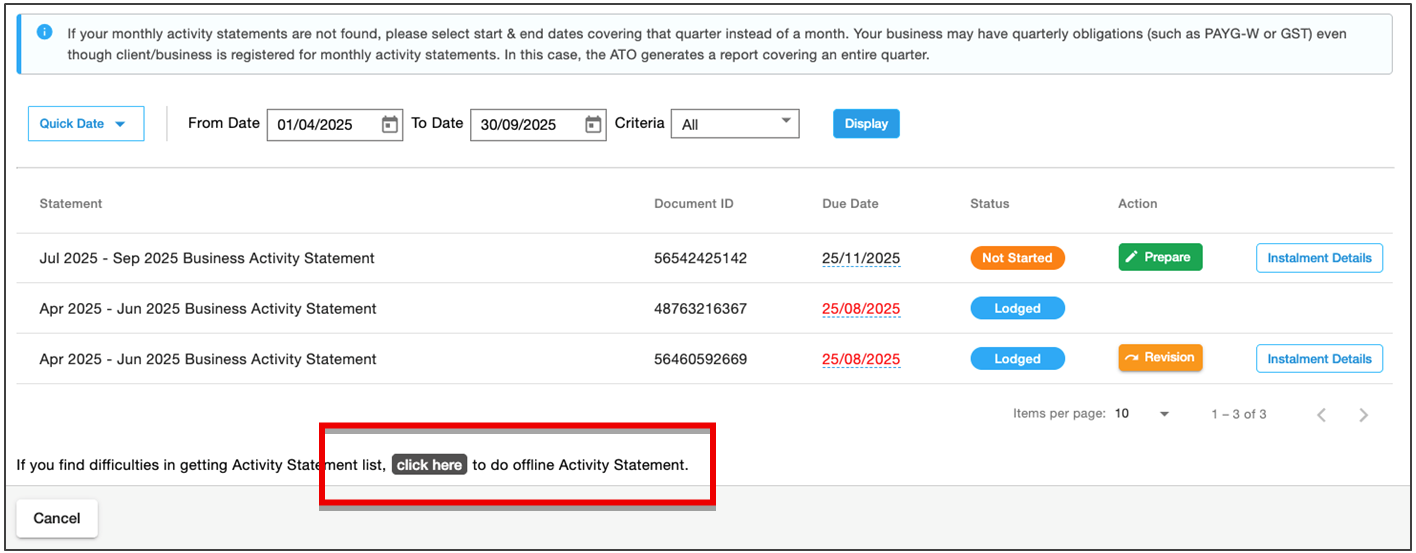This screenshot has height=553, width=1416.
Task: Click the 25/11/2025 due date
Action: point(860,258)
